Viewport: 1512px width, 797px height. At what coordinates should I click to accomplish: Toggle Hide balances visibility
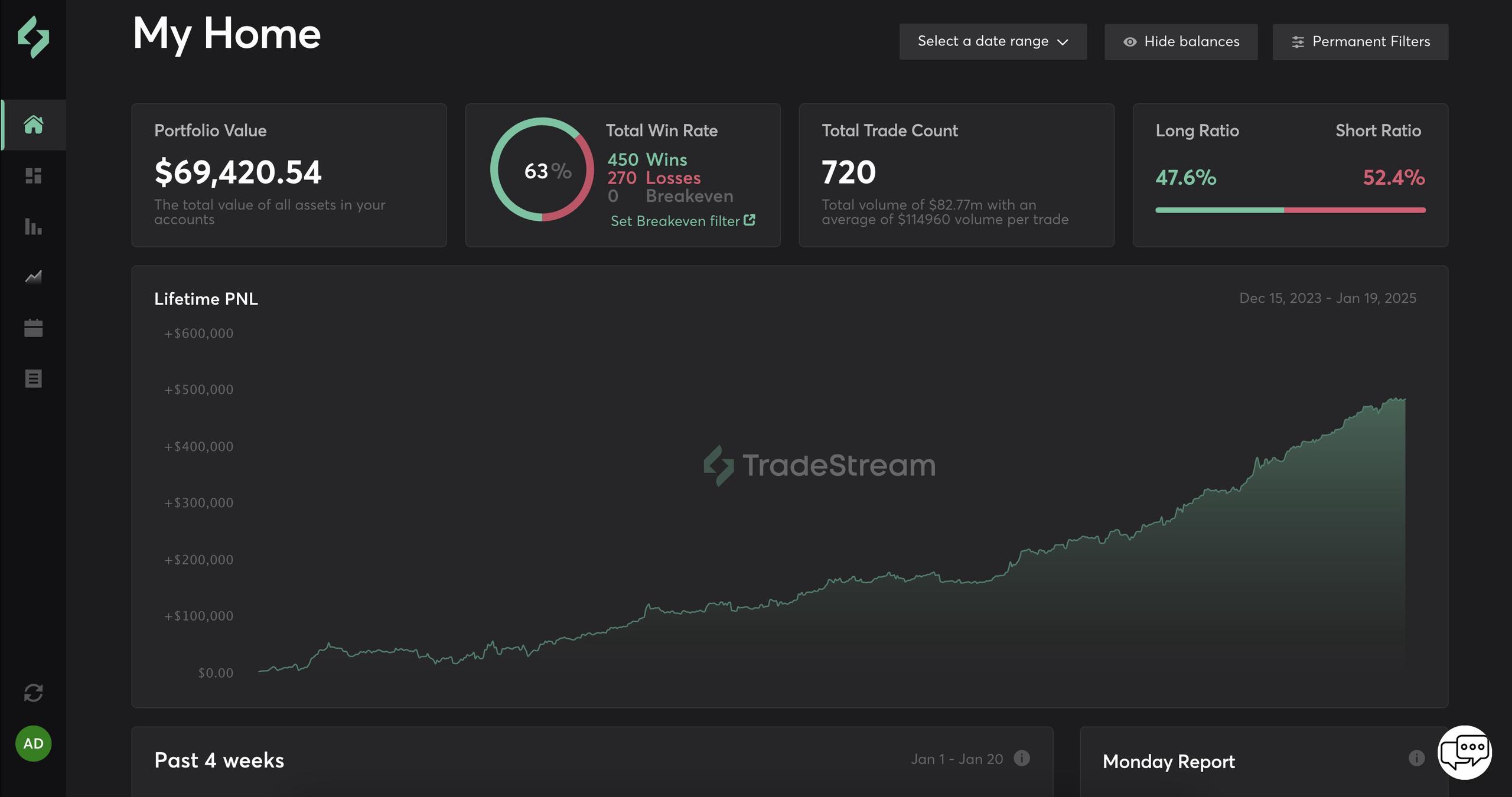tap(1181, 42)
